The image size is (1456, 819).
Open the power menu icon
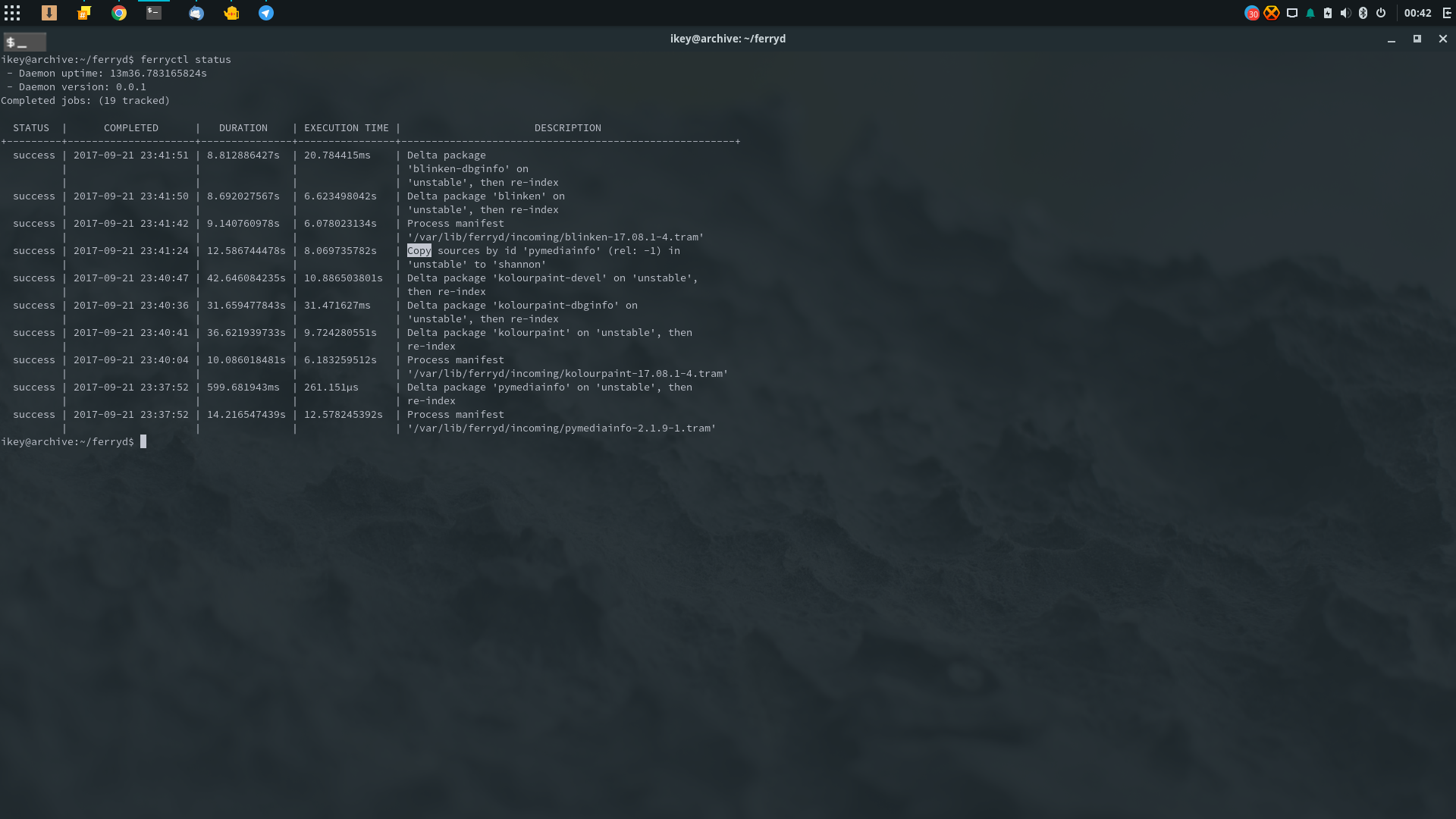pyautogui.click(x=1381, y=13)
